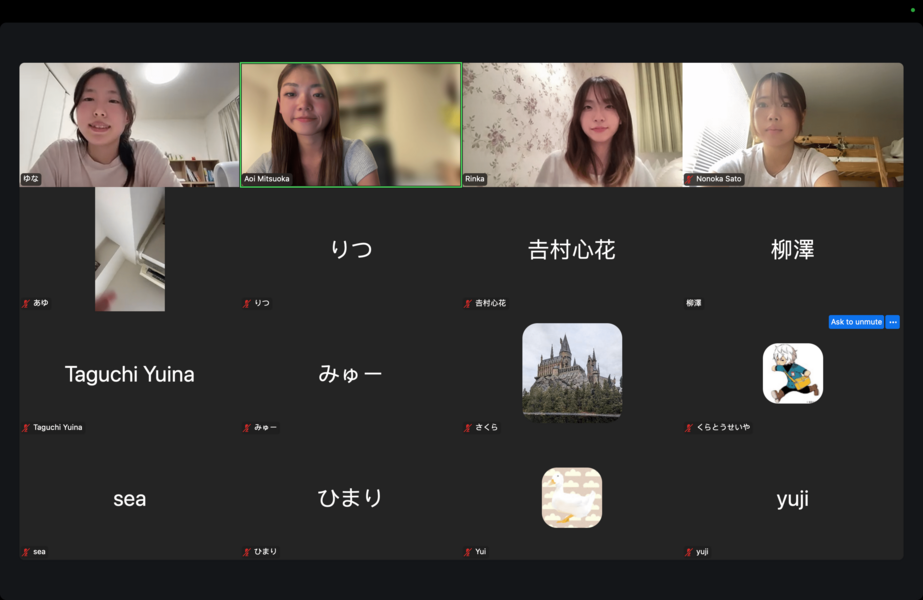
Task: Click the みゅー participant tile name
Action: 351,374
